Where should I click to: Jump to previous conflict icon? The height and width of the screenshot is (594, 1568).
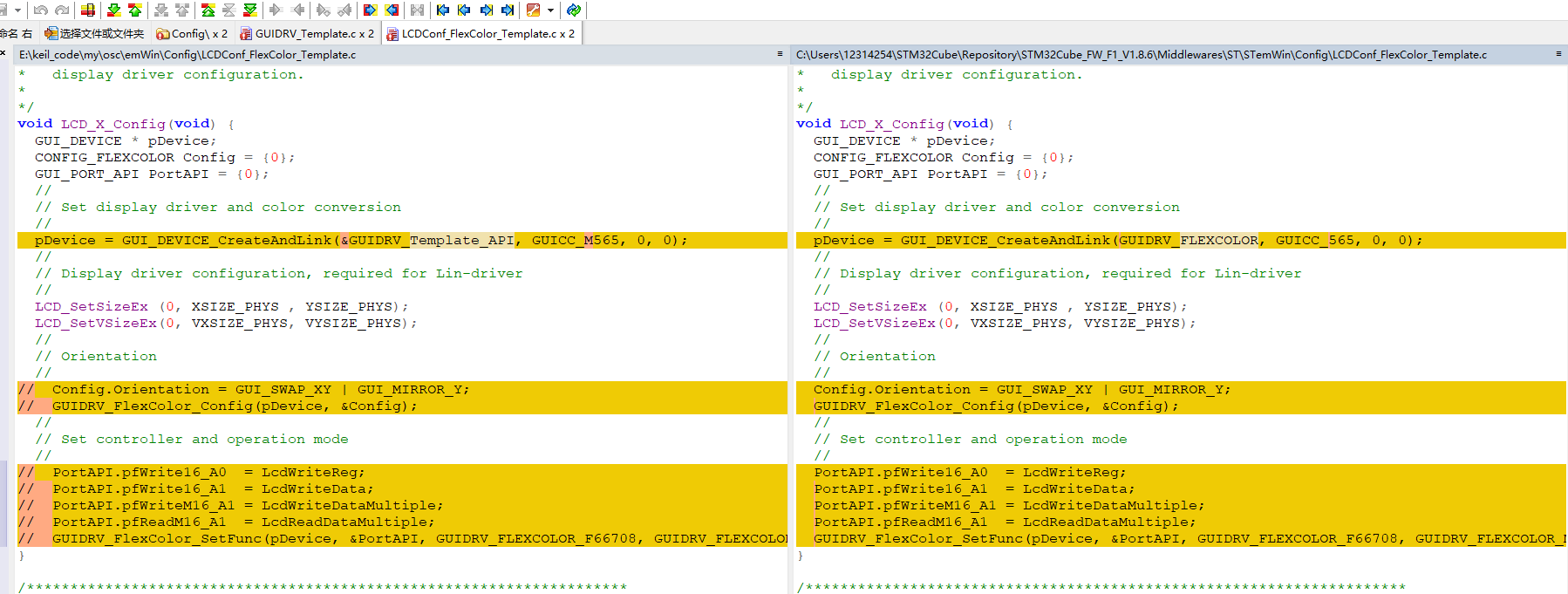[182, 10]
